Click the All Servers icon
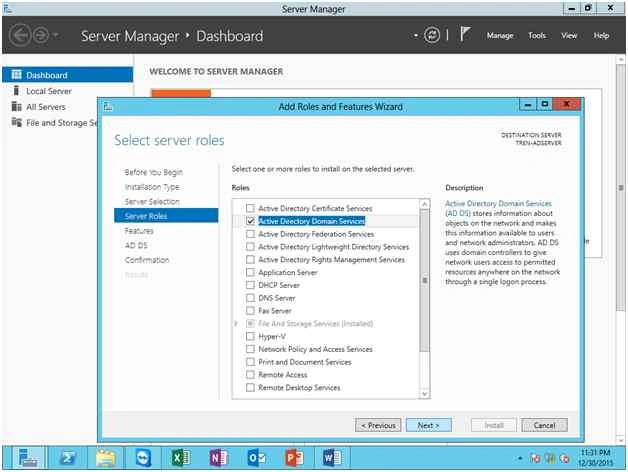The image size is (628, 472). click(16, 107)
